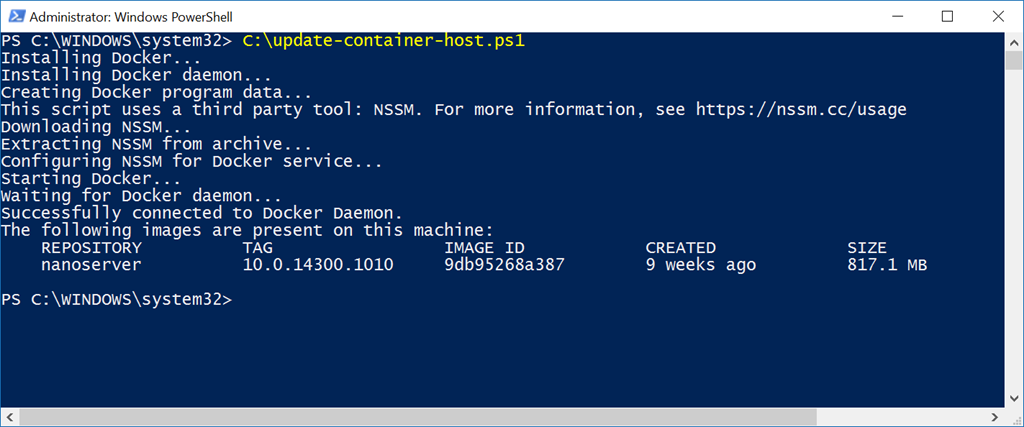This screenshot has height=427, width=1024.
Task: Click the bottom PS C:\WINDOWS\system32> prompt
Action: point(116,299)
